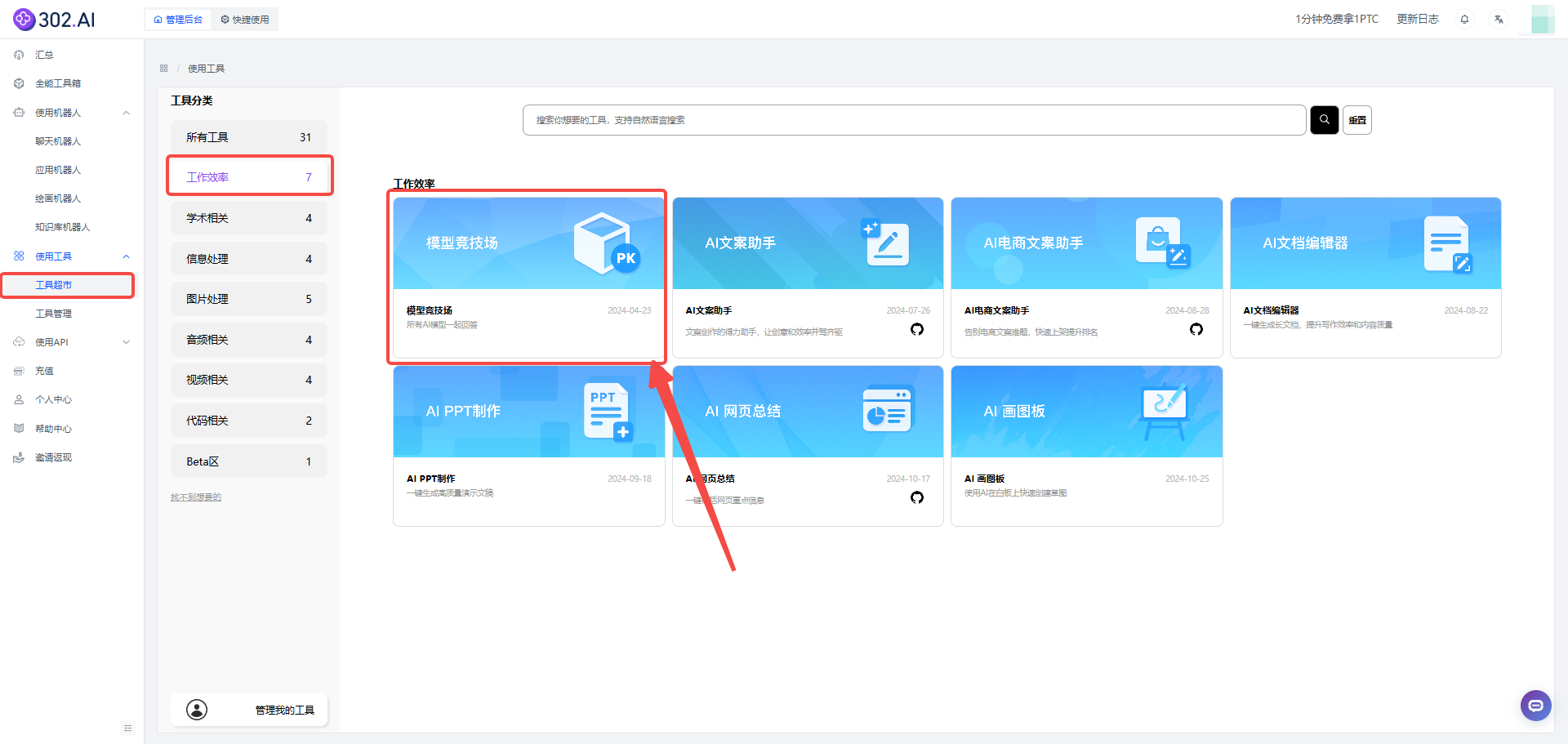1568x744 pixels.
Task: Open the user avatar in top bar
Action: click(1542, 19)
